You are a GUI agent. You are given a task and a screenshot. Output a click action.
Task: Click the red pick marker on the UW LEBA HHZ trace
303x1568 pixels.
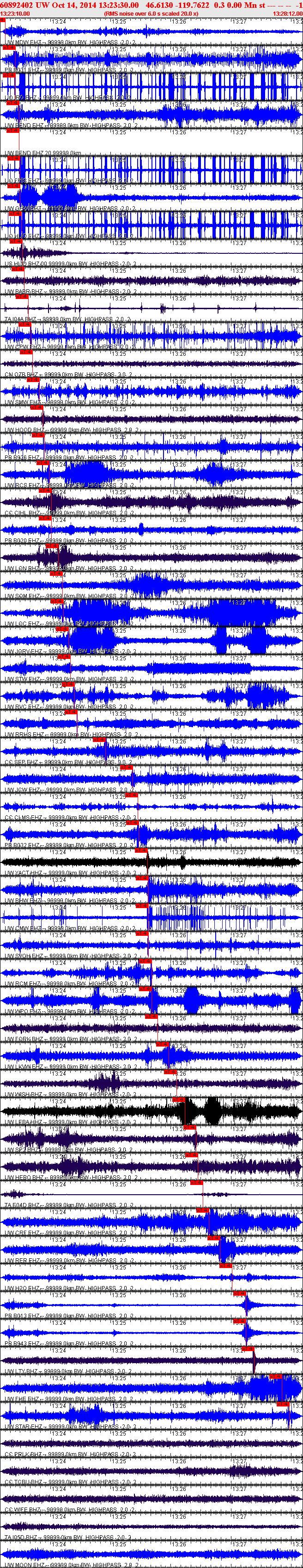pyautogui.click(x=179, y=1100)
